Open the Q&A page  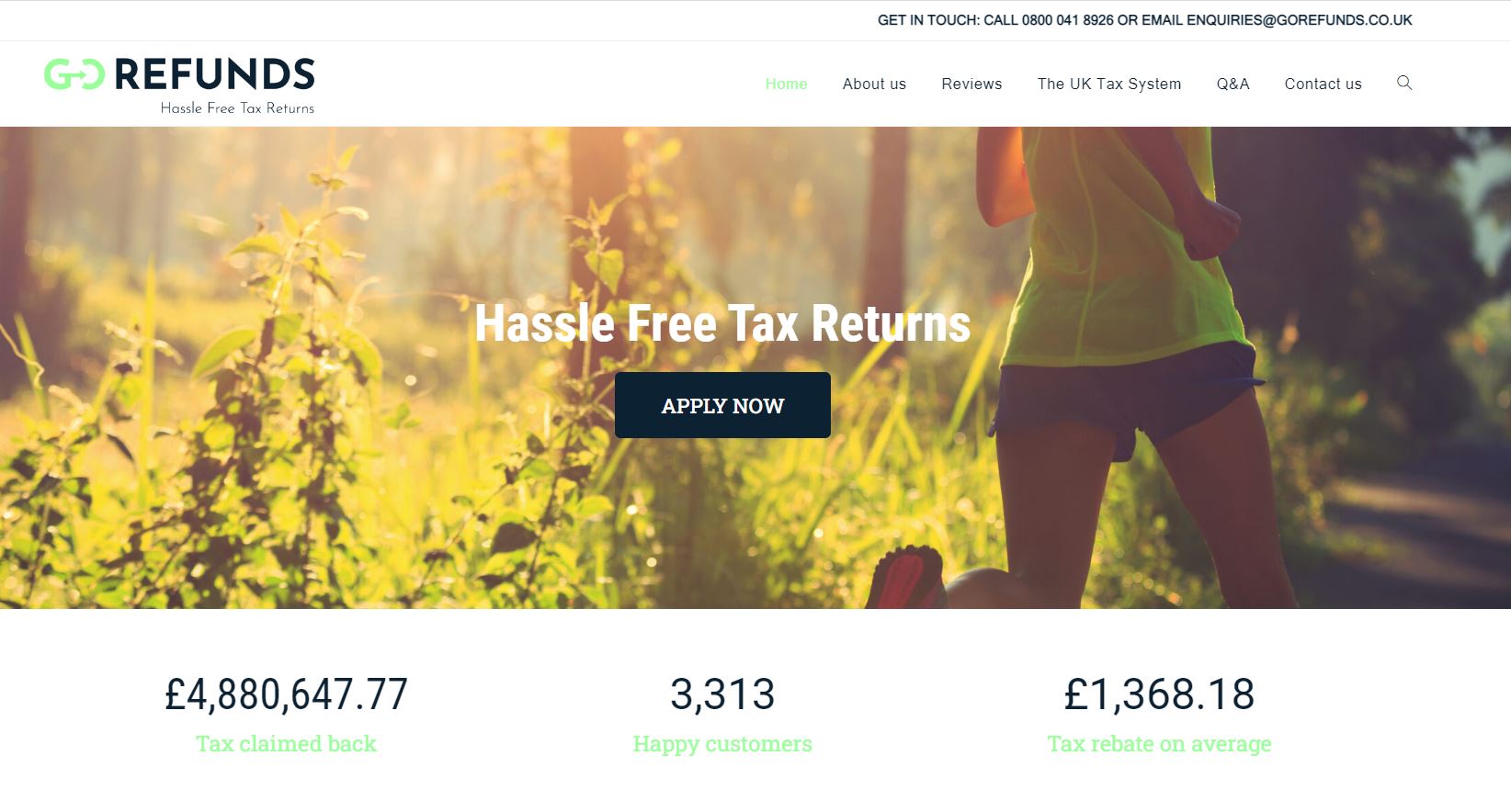coord(1233,84)
